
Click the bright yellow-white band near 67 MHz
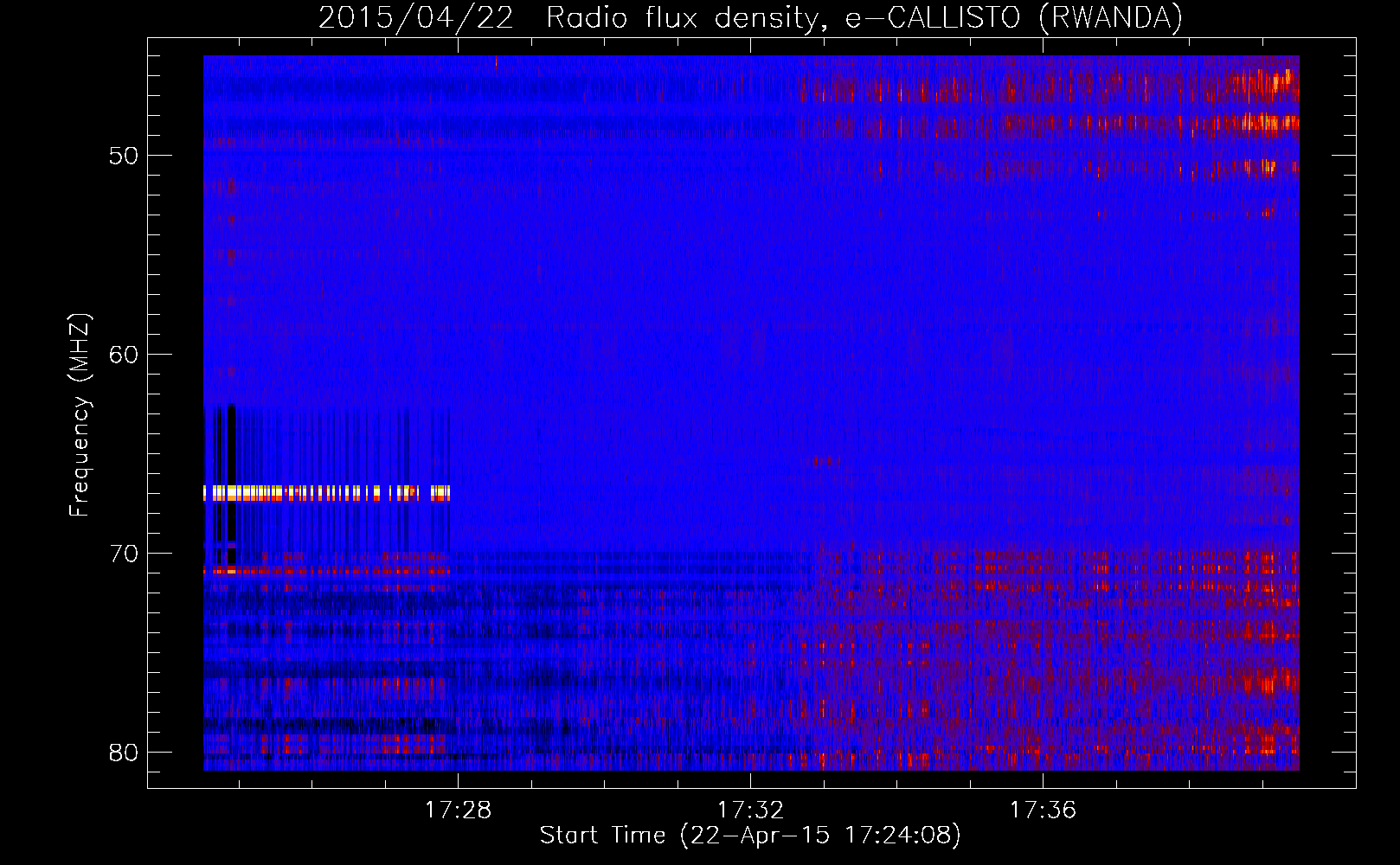coord(327,493)
